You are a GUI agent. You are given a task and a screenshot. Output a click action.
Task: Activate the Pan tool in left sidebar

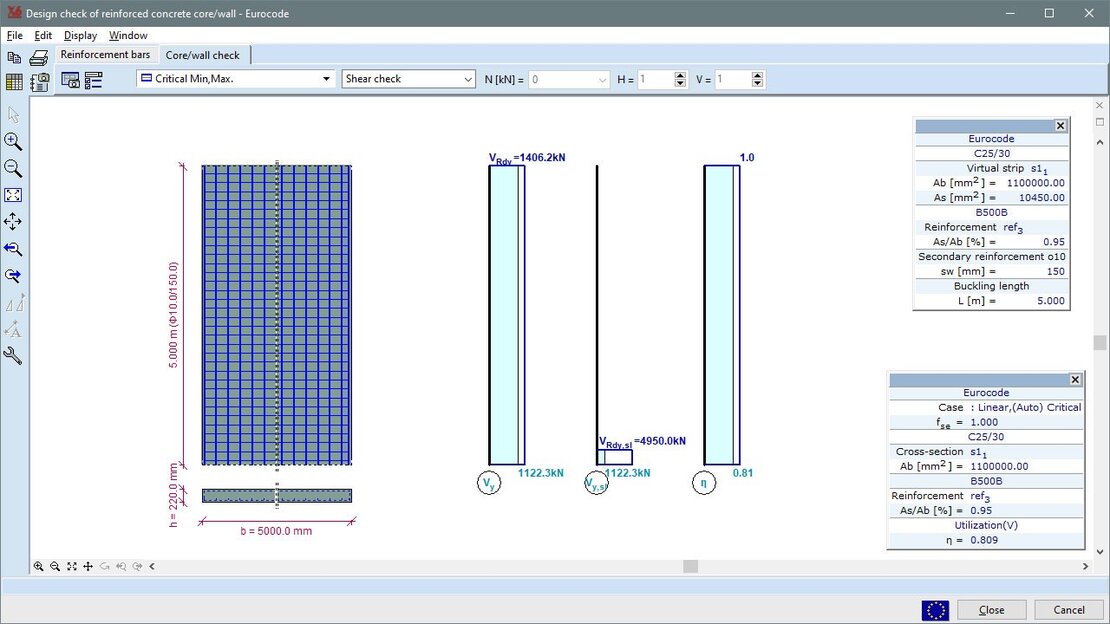[x=13, y=222]
